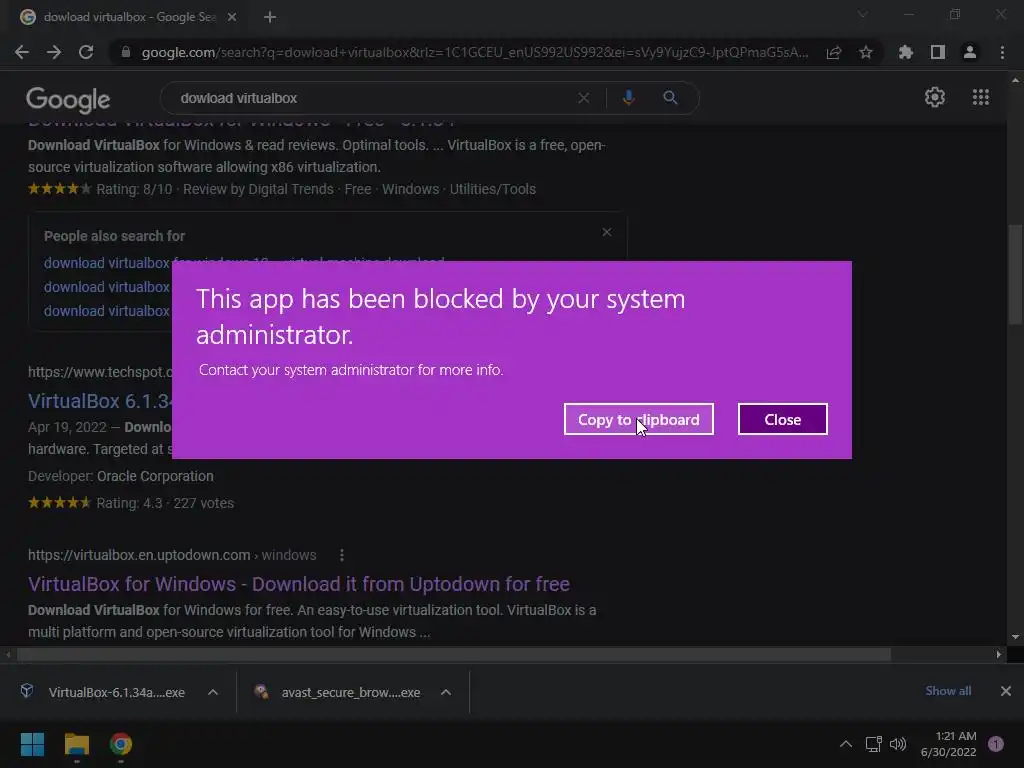The image size is (1024, 768).
Task: Open VirtualBox for Windows Uptodown result
Action: point(298,584)
